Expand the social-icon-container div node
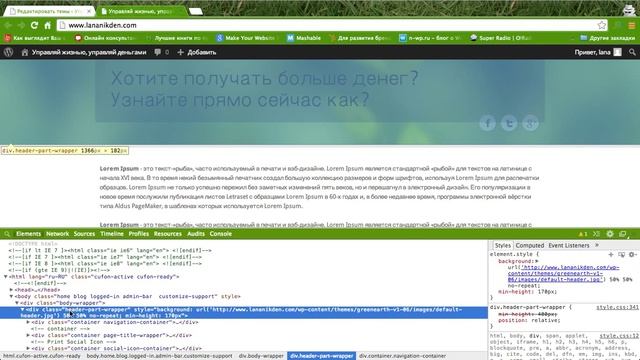Viewport: 640px width, 360px height. [28, 348]
